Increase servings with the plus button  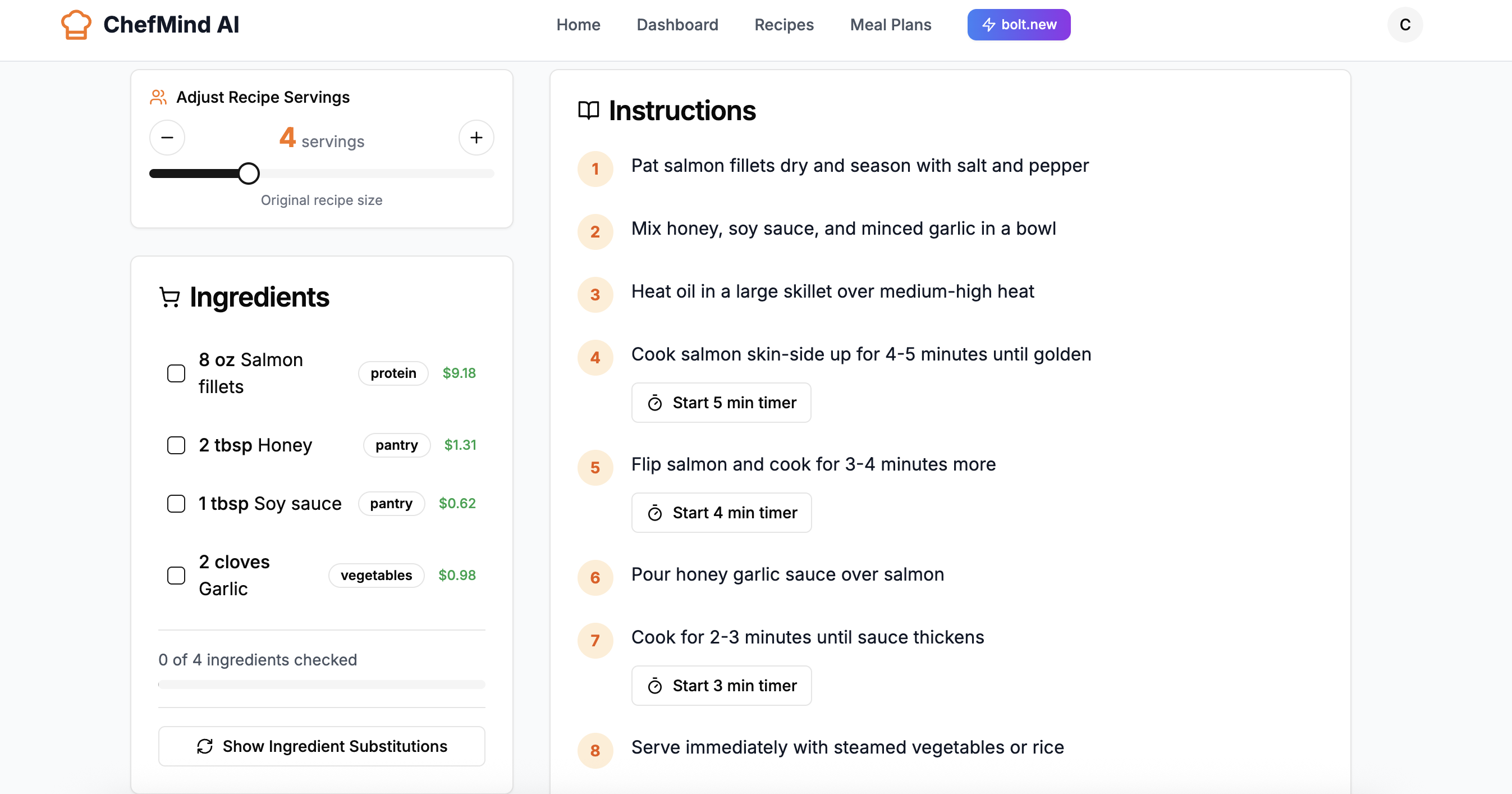coord(476,138)
